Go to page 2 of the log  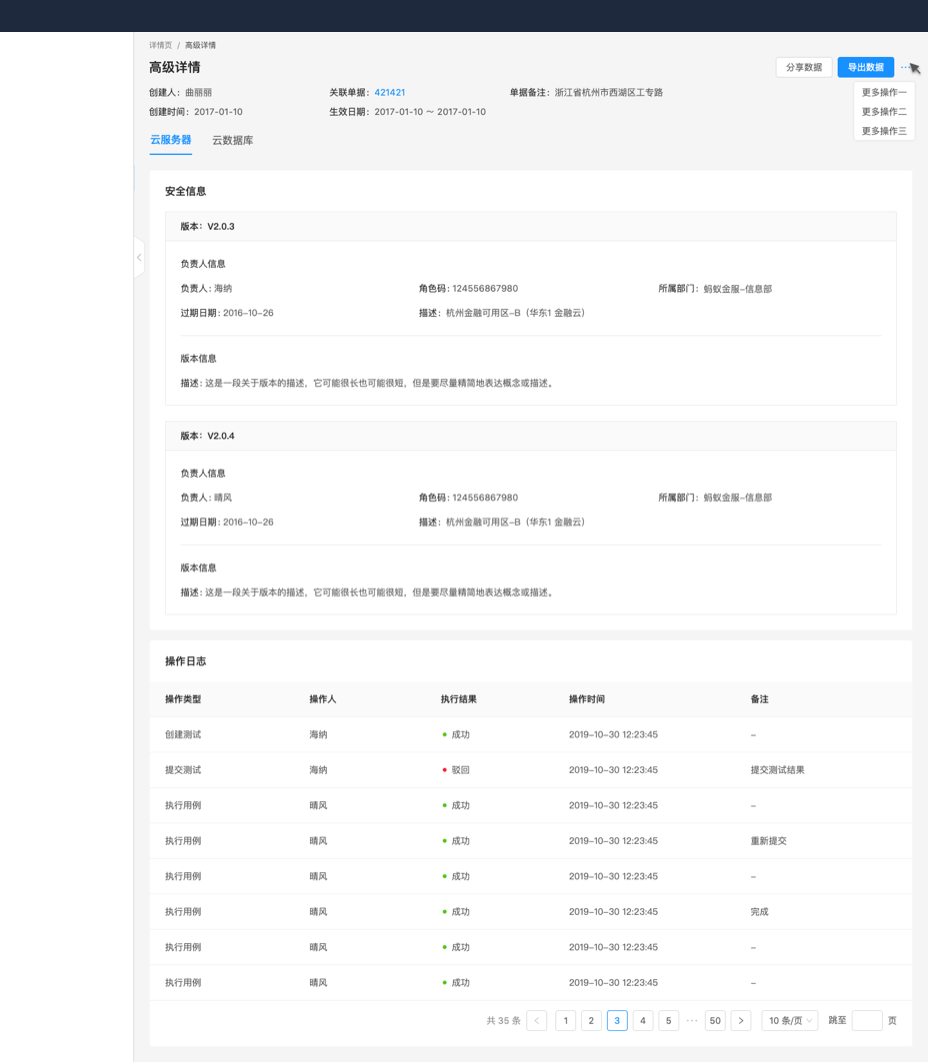pyautogui.click(x=592, y=1021)
